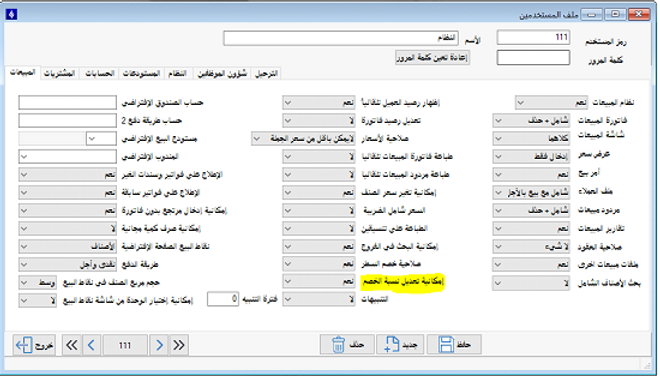660x376 pixels.
Task: Click the blue application icon in title bar
Action: (11, 14)
